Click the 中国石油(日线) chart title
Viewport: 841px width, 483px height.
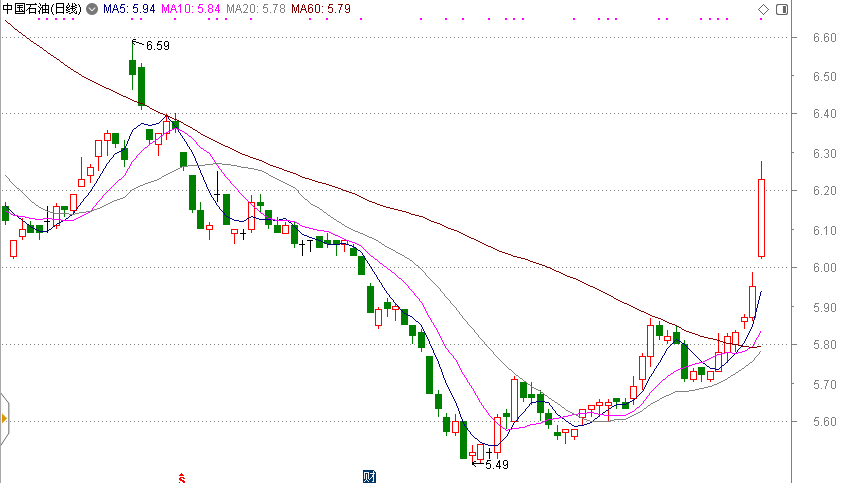point(42,9)
